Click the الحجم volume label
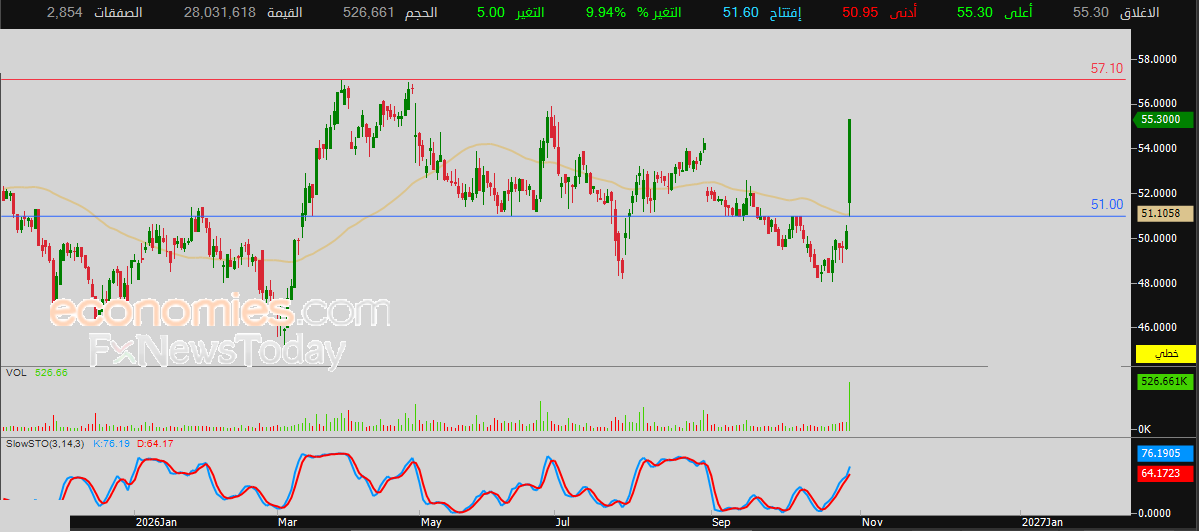Image resolution: width=1199 pixels, height=532 pixels. tap(420, 12)
